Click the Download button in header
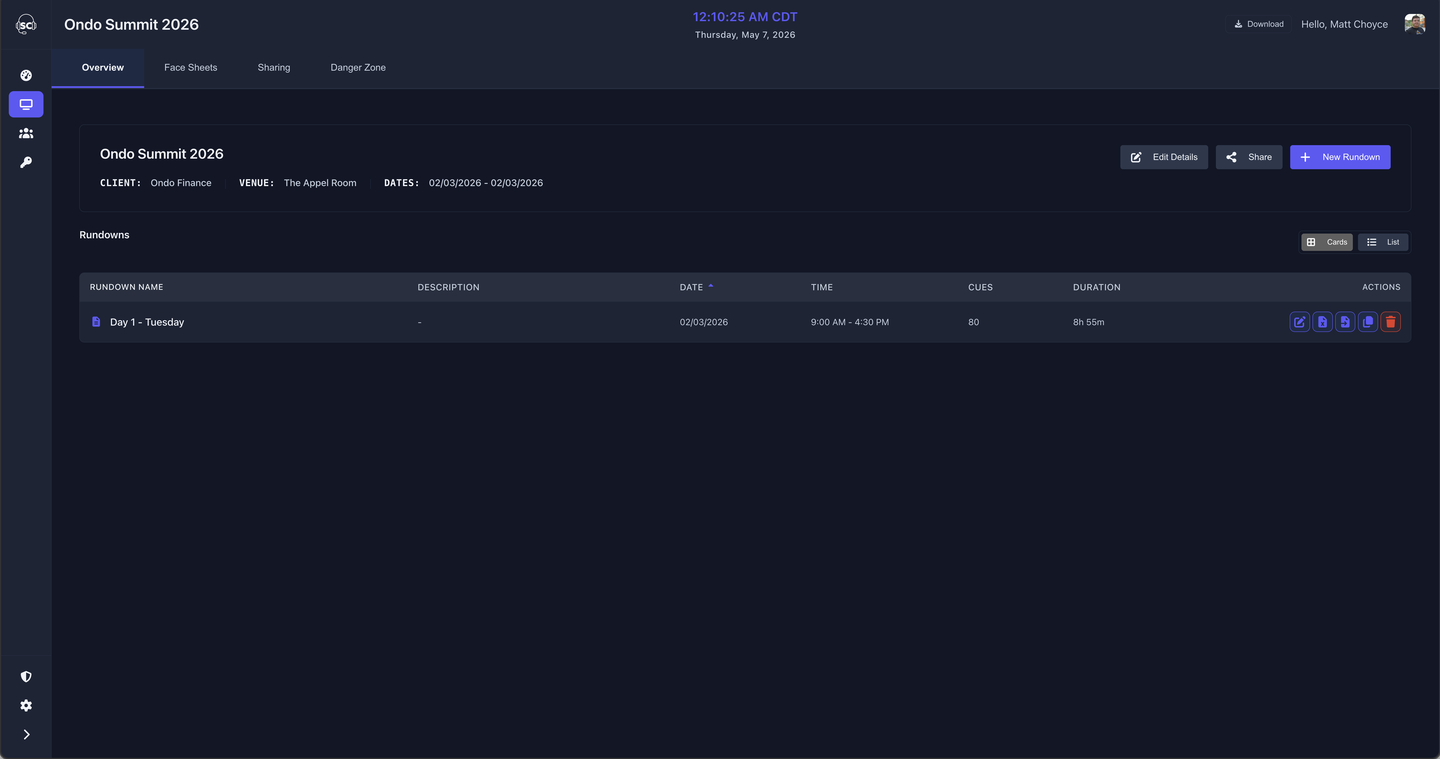 [1259, 24]
